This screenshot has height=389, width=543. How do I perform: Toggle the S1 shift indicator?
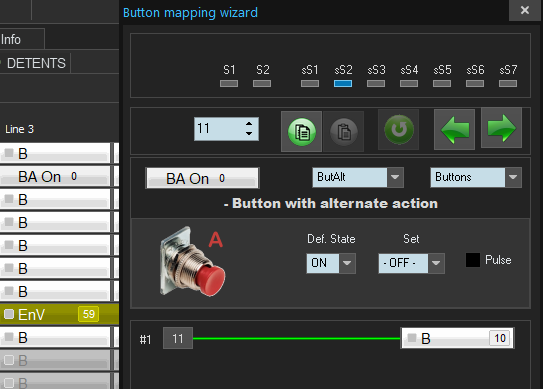(x=229, y=83)
